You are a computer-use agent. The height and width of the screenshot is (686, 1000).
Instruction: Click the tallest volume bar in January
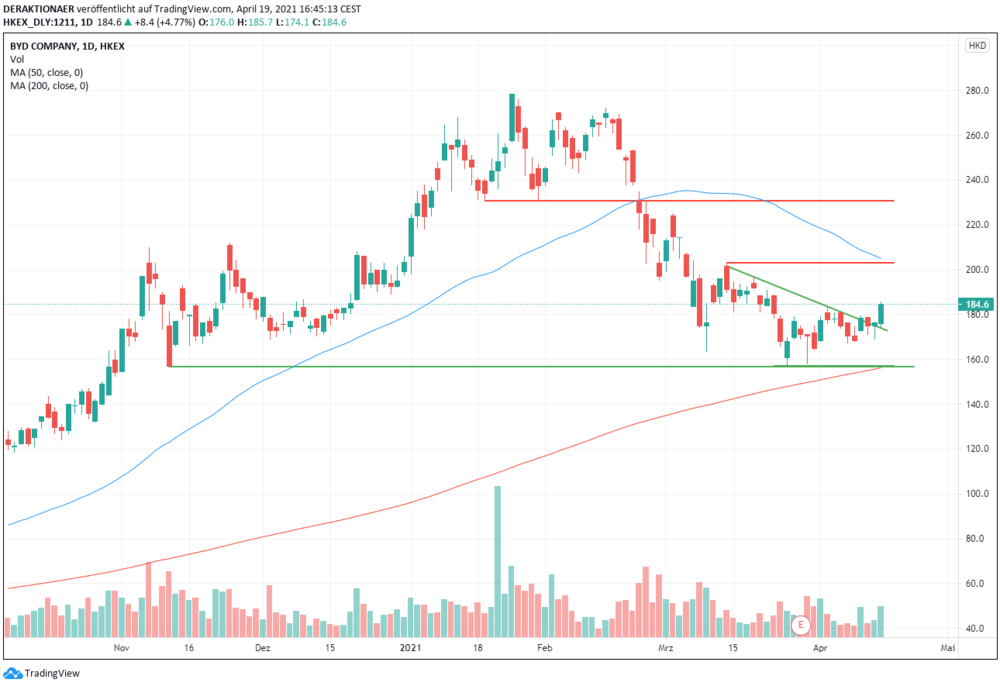point(497,562)
